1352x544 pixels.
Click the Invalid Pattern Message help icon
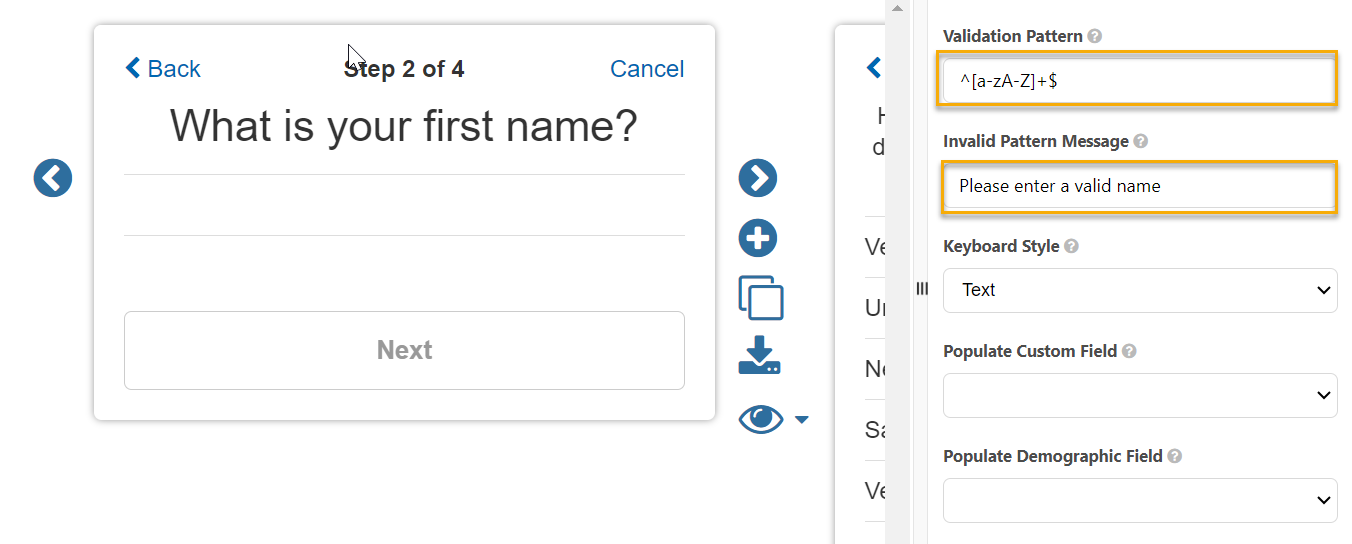pos(1141,142)
